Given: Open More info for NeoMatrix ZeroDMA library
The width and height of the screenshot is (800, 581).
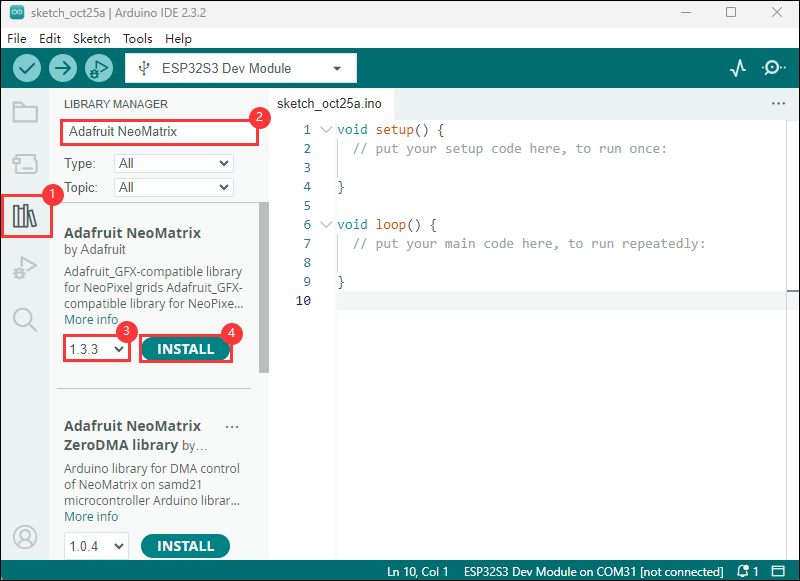Looking at the screenshot, I should [x=91, y=516].
